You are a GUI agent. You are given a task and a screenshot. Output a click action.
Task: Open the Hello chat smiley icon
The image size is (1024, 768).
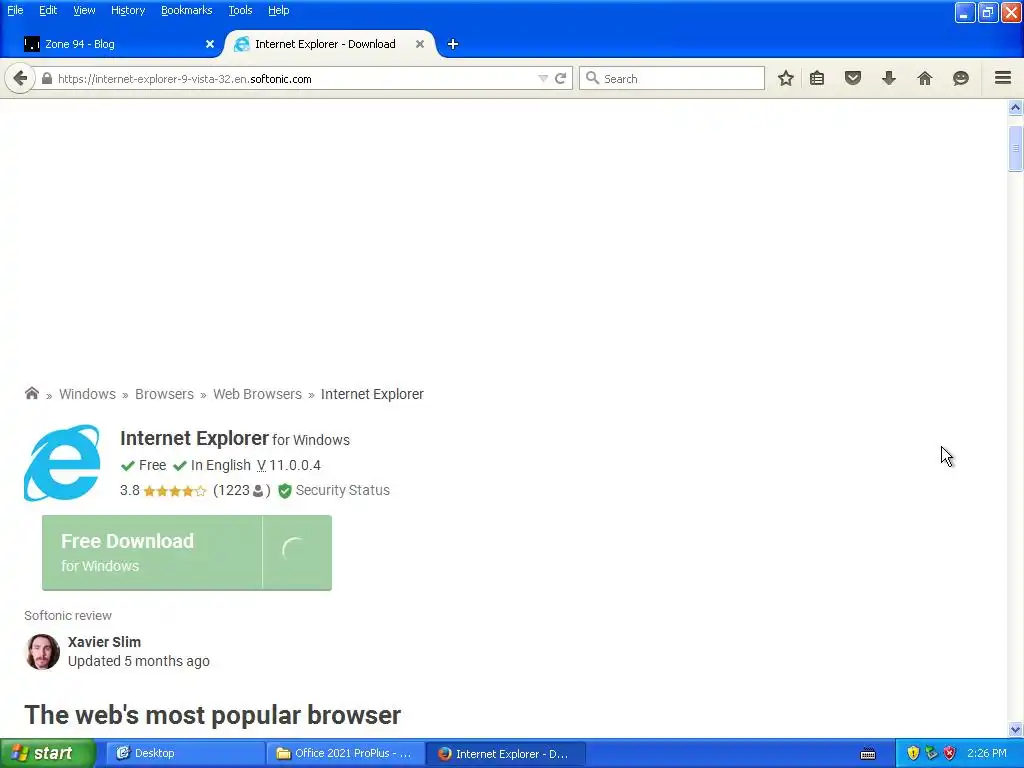[961, 78]
